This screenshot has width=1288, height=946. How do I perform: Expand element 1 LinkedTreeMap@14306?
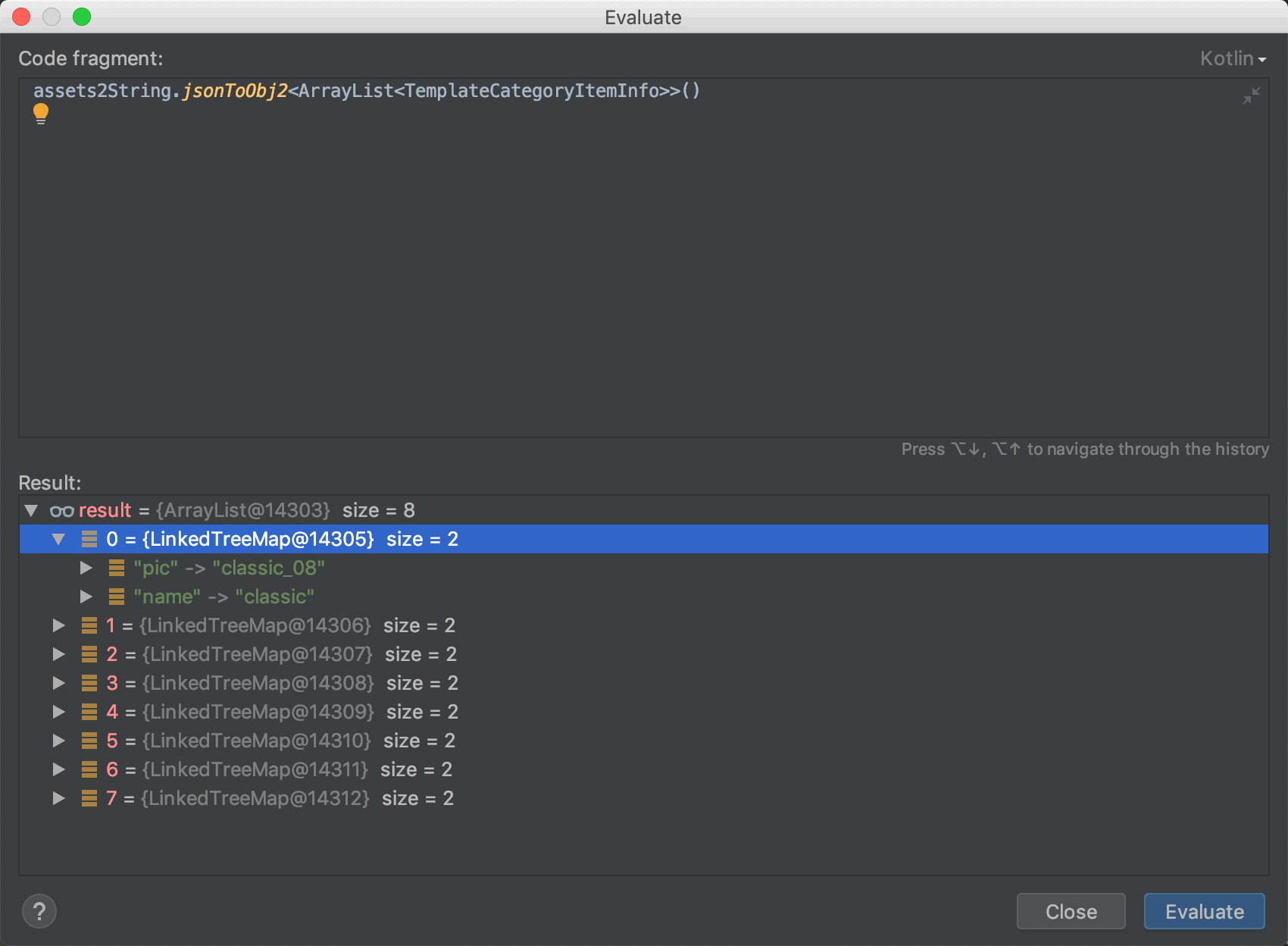[x=58, y=625]
